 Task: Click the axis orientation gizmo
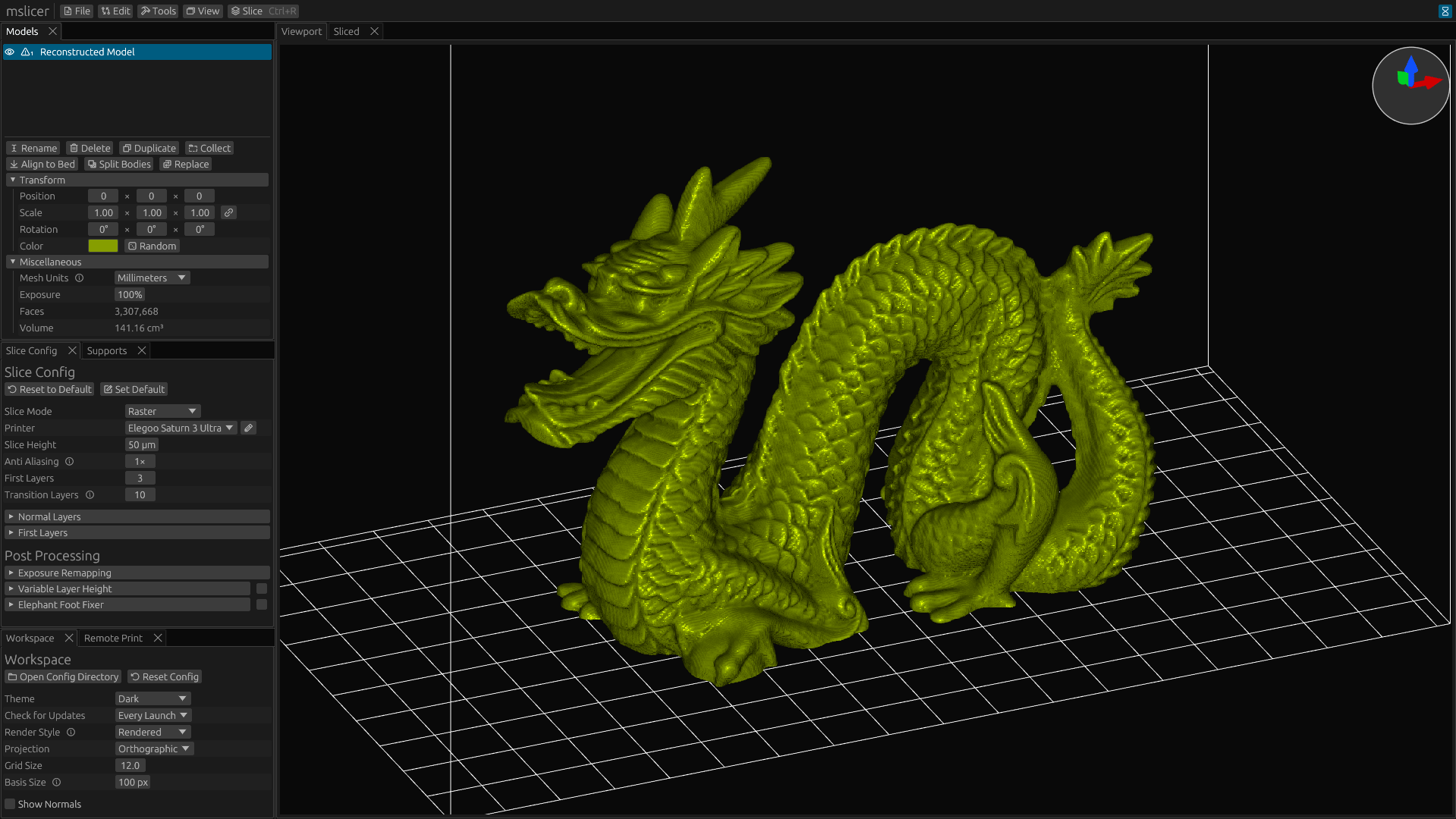(1410, 86)
